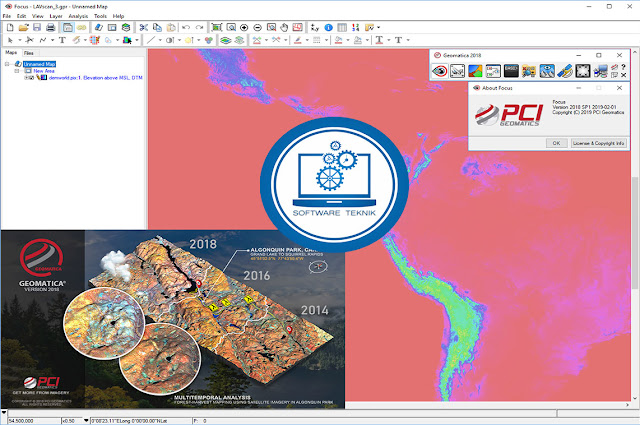Open the attribute table grid icon

[342, 27]
